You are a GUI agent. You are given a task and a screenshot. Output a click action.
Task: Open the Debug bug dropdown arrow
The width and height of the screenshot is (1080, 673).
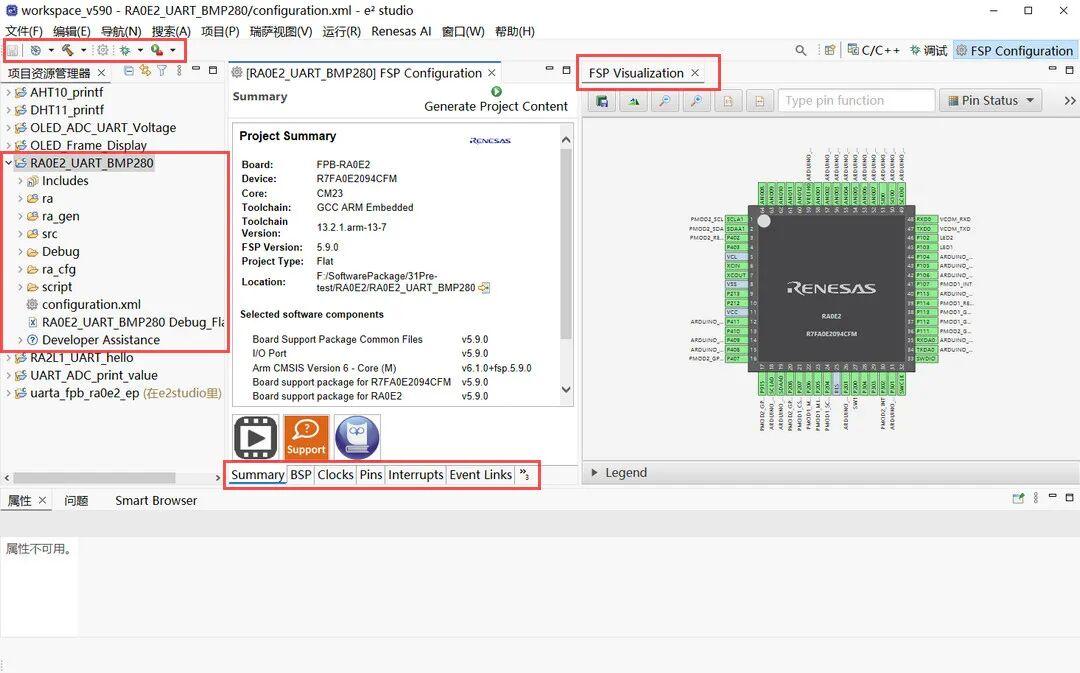[x=140, y=50]
